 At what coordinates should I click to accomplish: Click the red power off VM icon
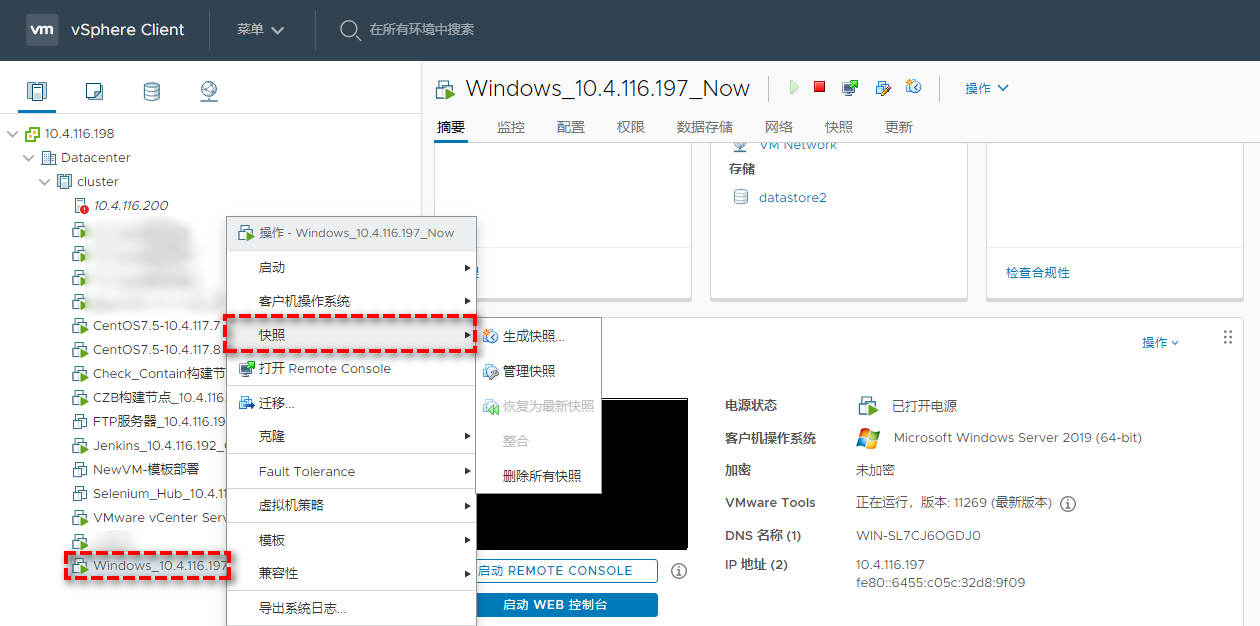click(820, 88)
